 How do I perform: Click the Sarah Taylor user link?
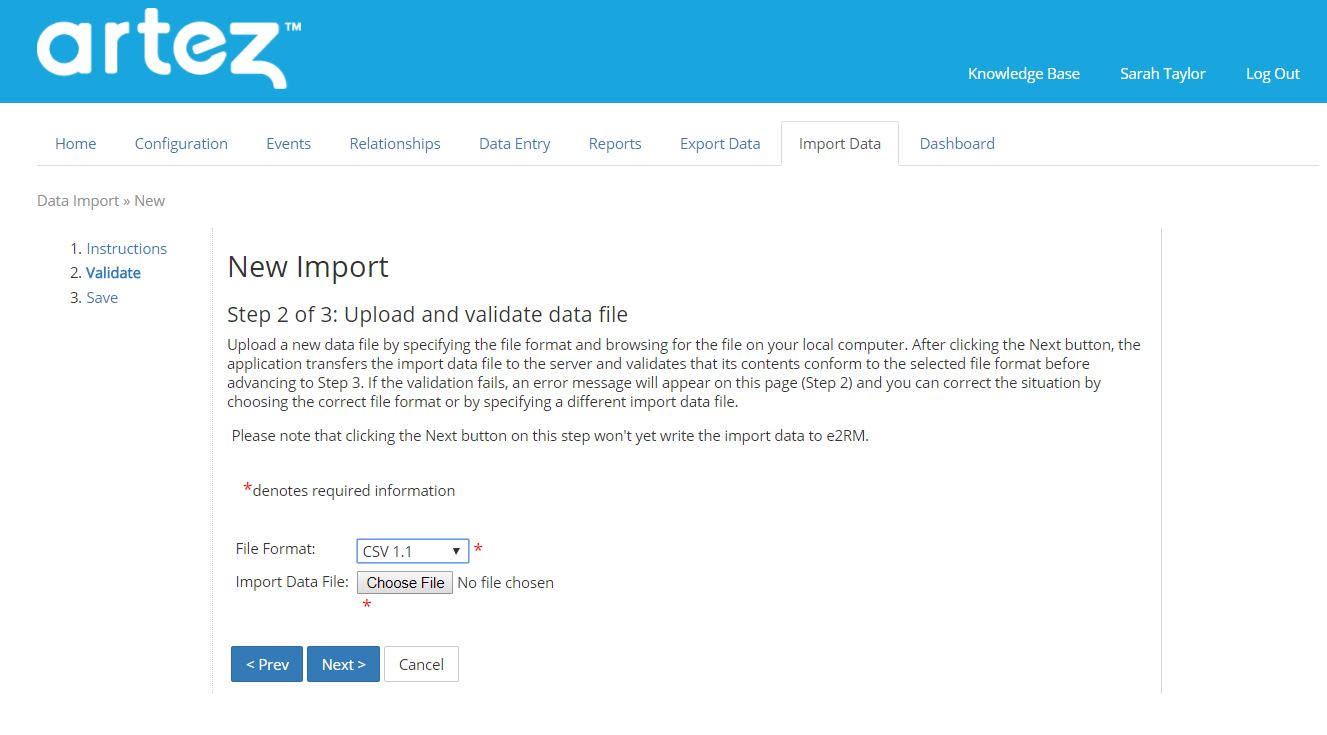1162,73
